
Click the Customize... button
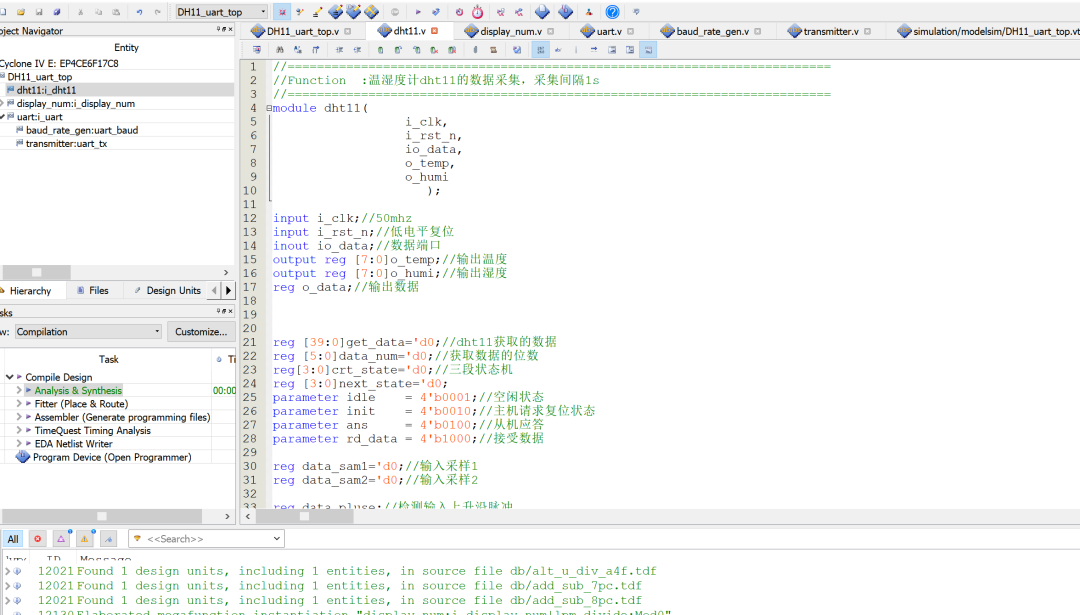coord(201,332)
